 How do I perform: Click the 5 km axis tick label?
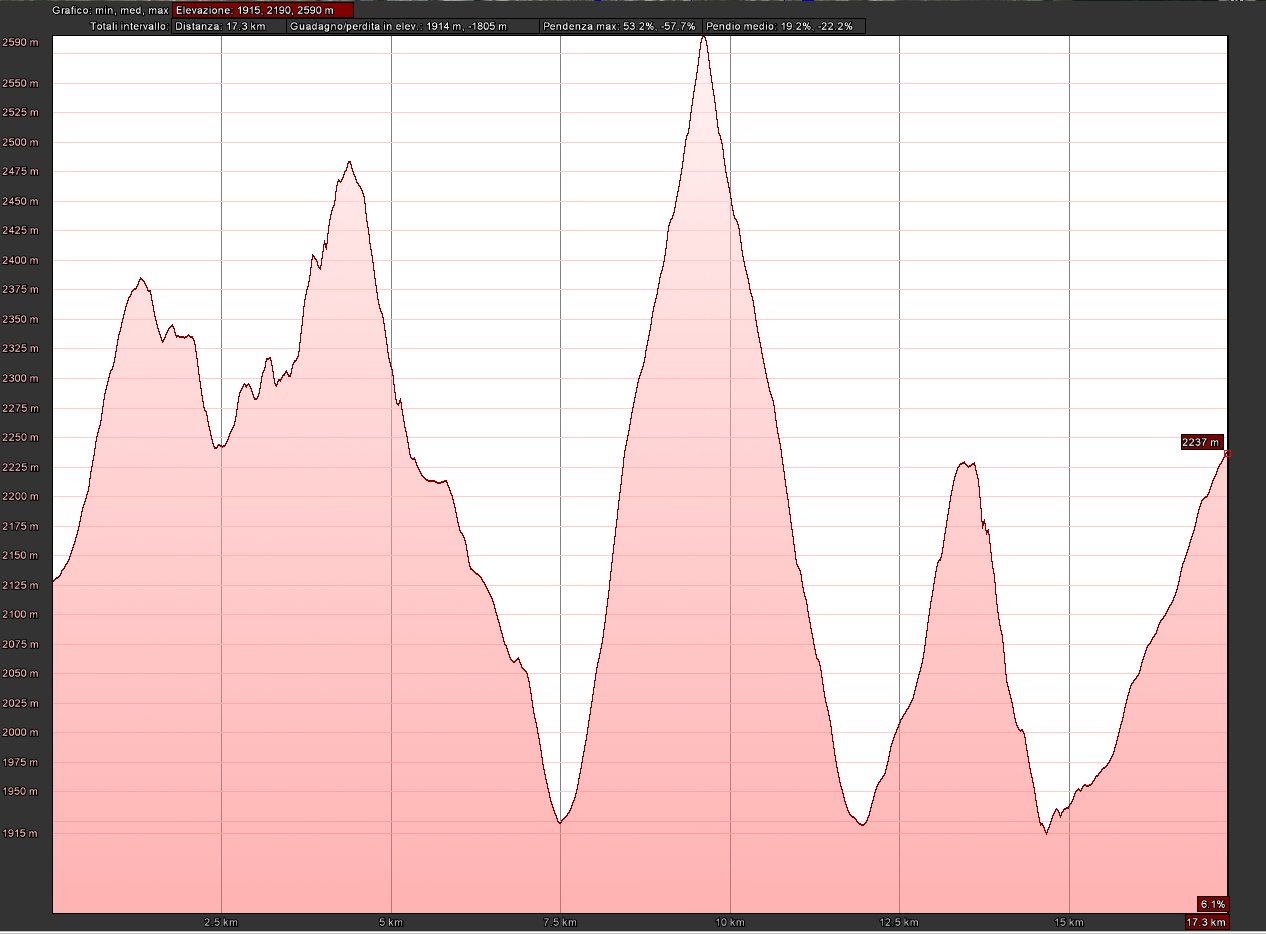391,922
